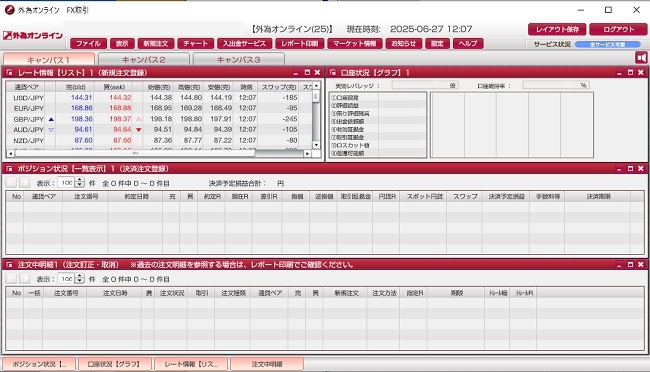Close the 注文中明細 panel

[x=640, y=265]
